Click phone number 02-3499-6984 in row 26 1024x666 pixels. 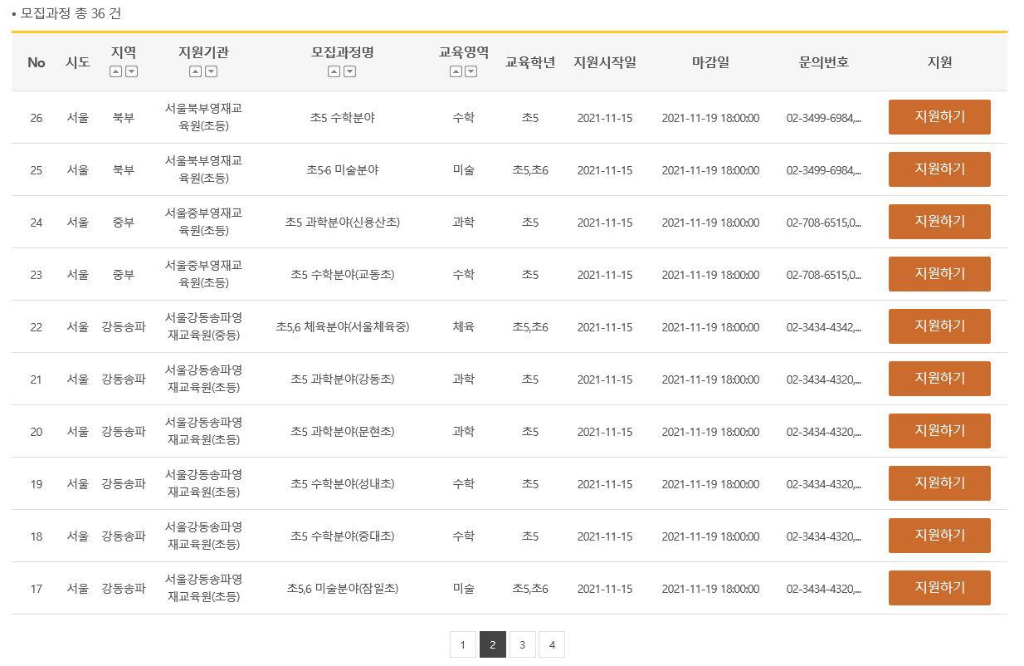(x=824, y=118)
